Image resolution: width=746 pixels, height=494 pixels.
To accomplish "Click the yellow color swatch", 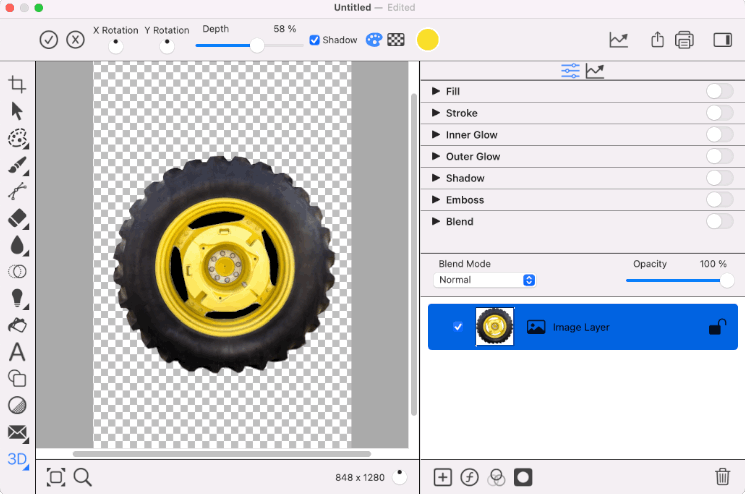I will 427,40.
